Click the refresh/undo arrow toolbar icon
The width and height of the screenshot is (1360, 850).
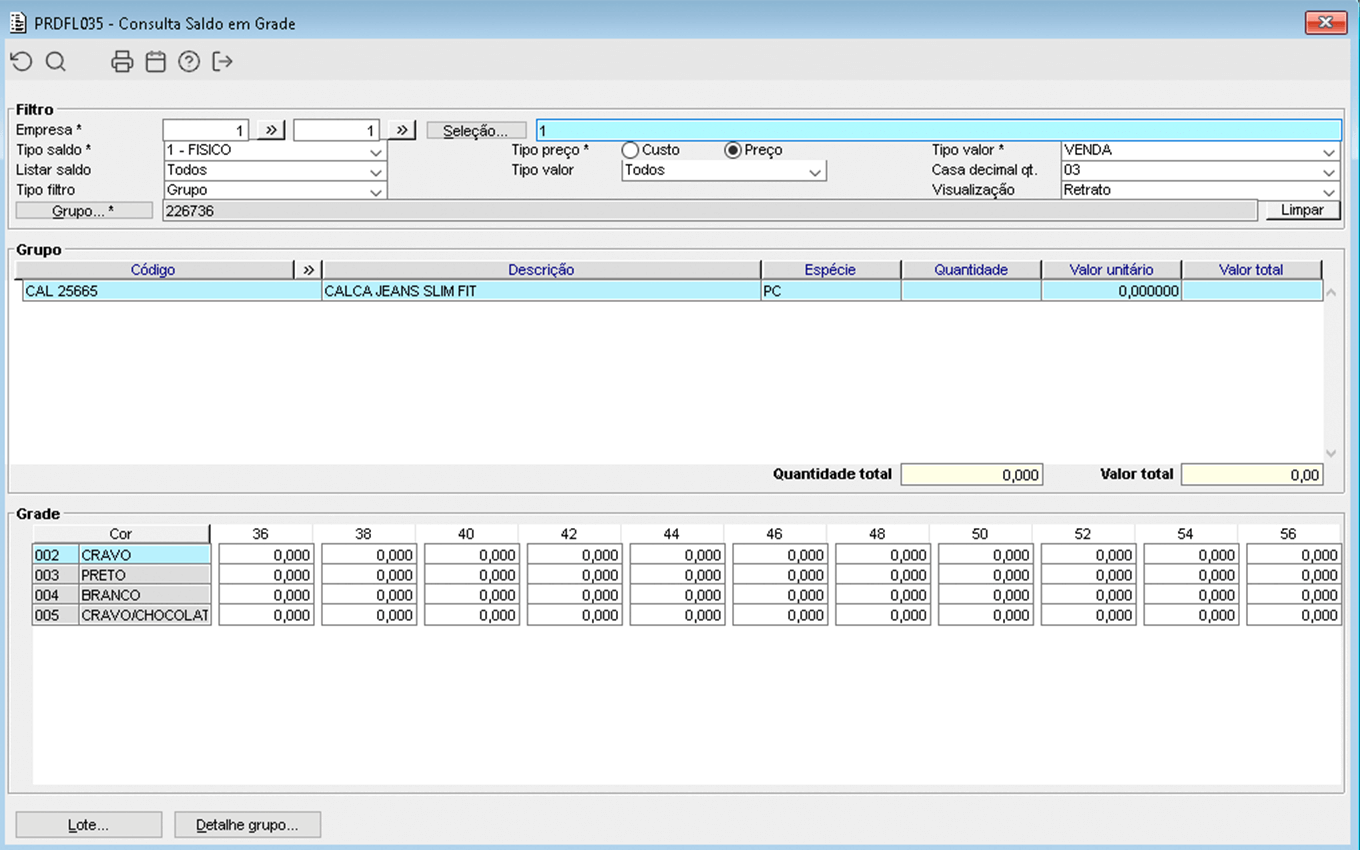point(22,62)
